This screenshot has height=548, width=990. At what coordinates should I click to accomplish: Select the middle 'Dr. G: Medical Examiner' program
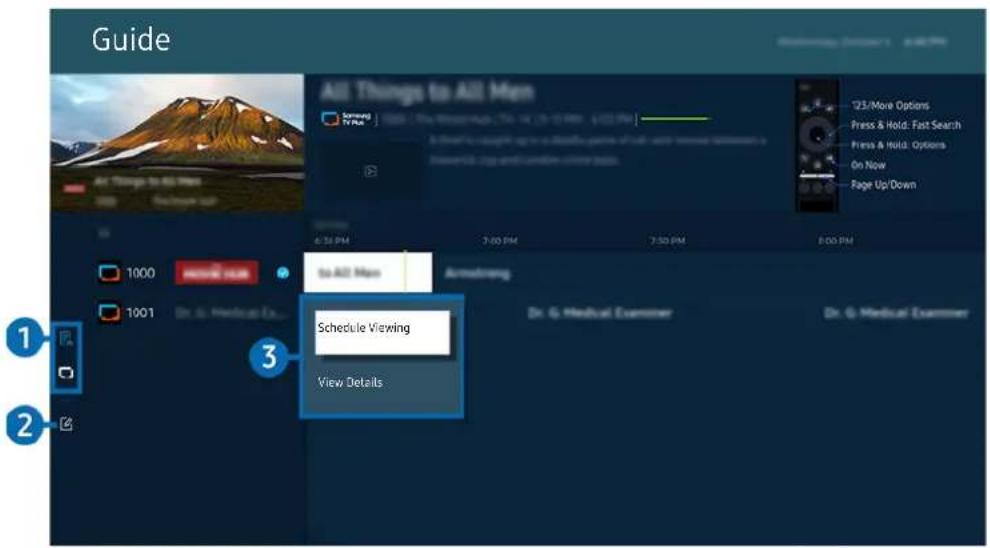(x=599, y=313)
